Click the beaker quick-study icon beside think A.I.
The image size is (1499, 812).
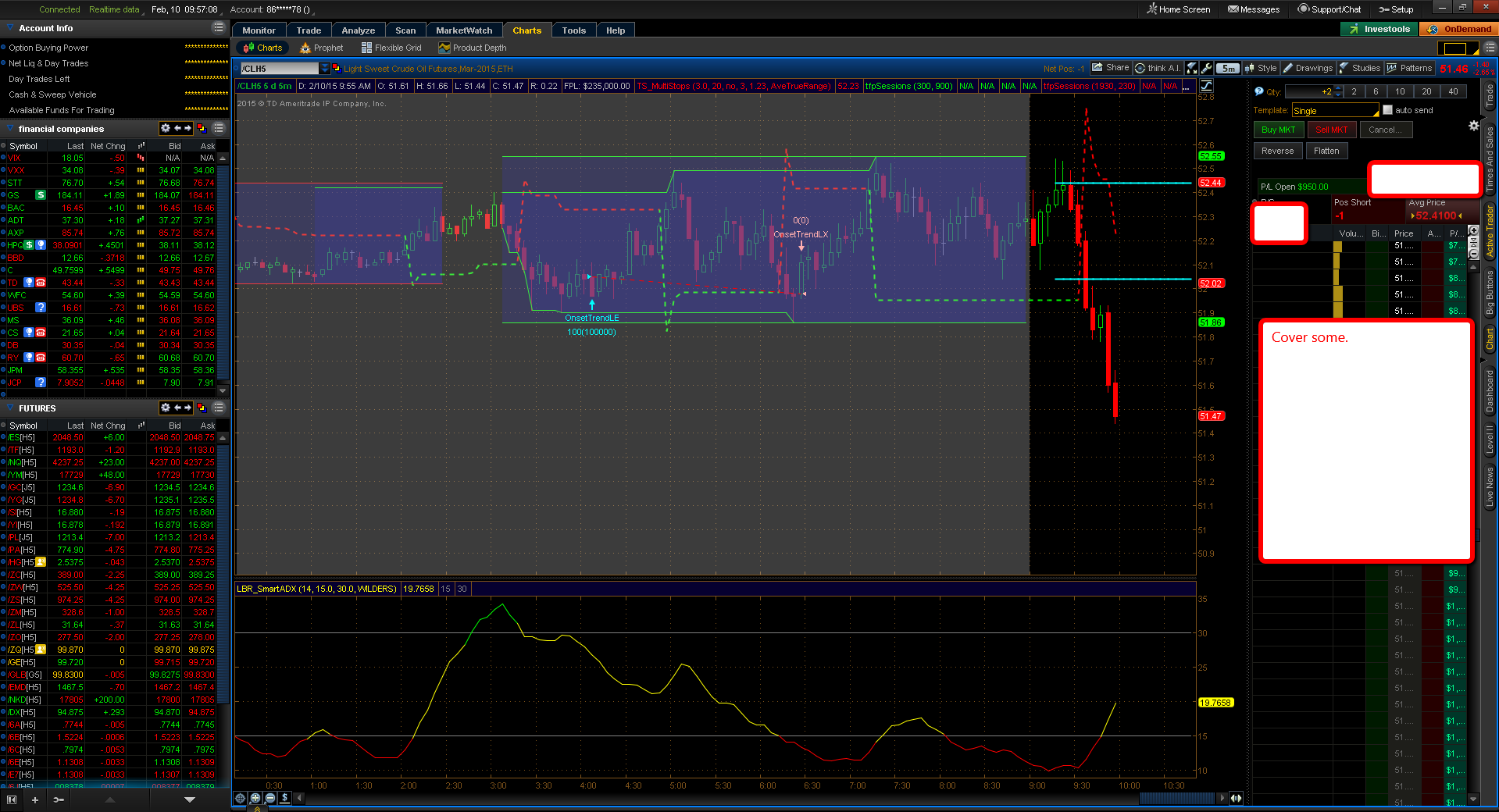click(x=1192, y=68)
